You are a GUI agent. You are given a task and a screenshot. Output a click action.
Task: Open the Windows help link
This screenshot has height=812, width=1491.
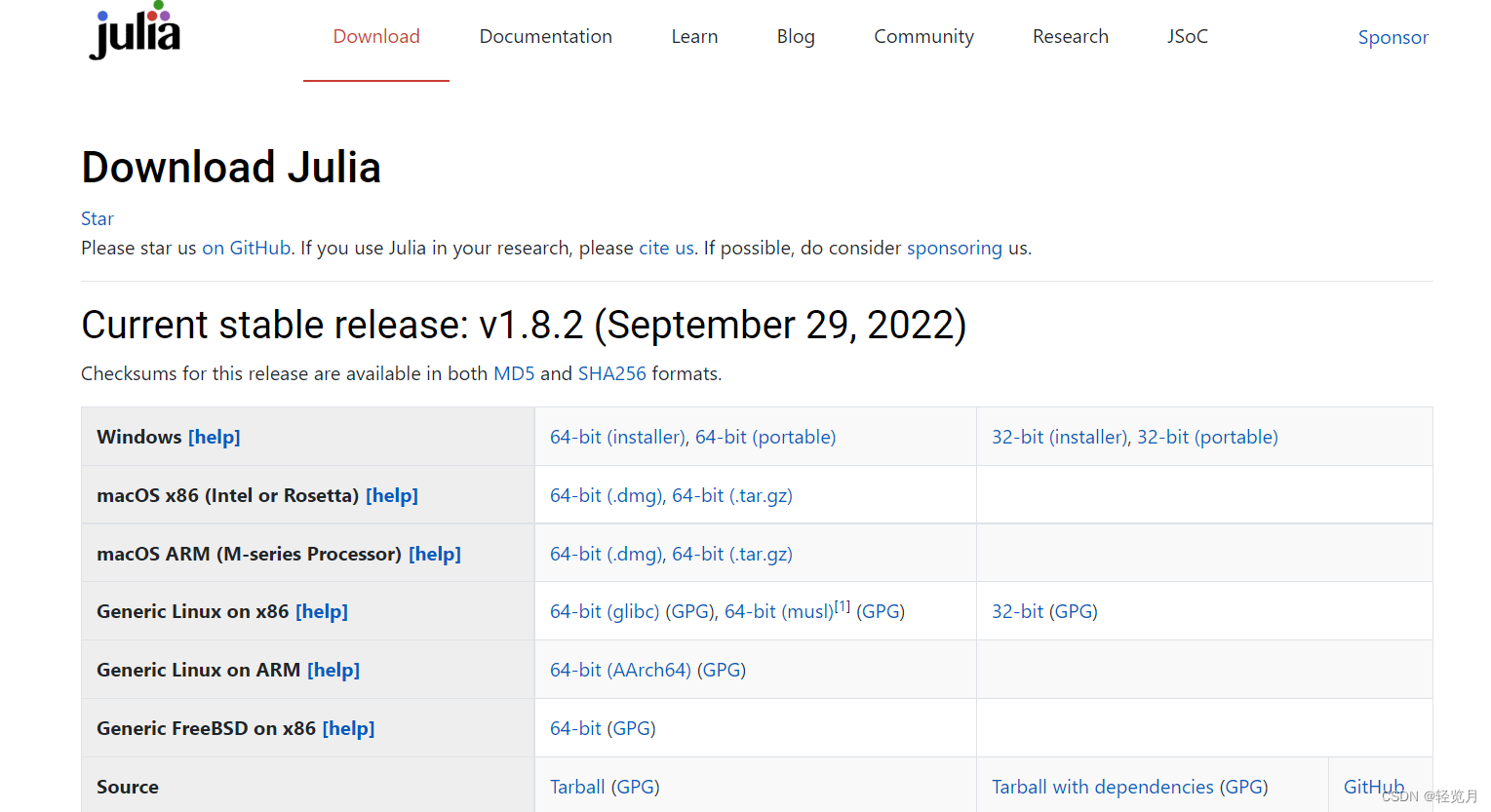point(215,437)
